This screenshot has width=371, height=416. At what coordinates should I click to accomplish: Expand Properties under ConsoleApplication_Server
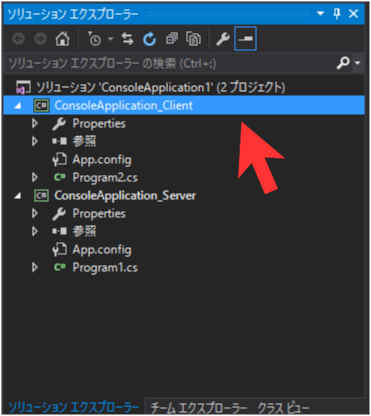pyautogui.click(x=35, y=213)
